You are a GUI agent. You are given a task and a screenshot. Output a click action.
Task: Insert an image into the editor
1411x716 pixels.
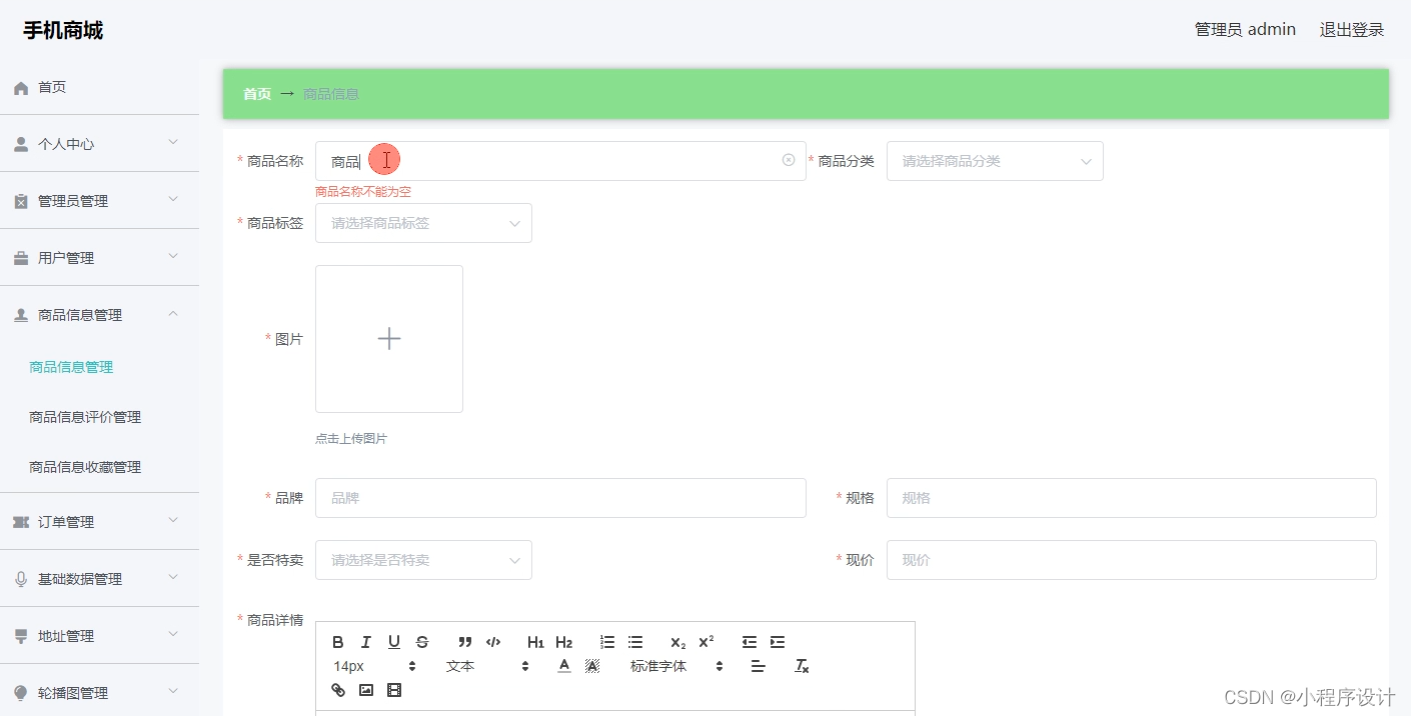(366, 690)
